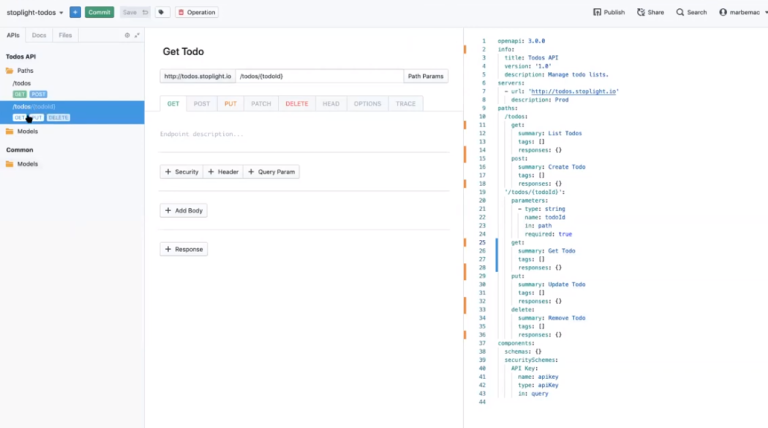Viewport: 768px width, 428px height.
Task: Select the OPTIONS method tab
Action: [367, 104]
